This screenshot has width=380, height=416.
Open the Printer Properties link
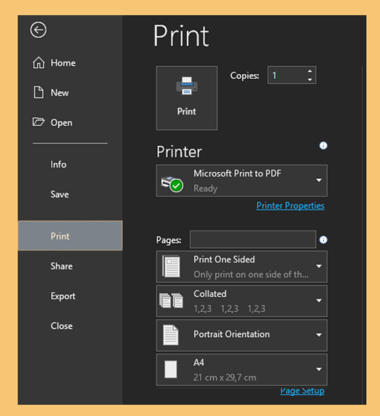[x=290, y=206]
